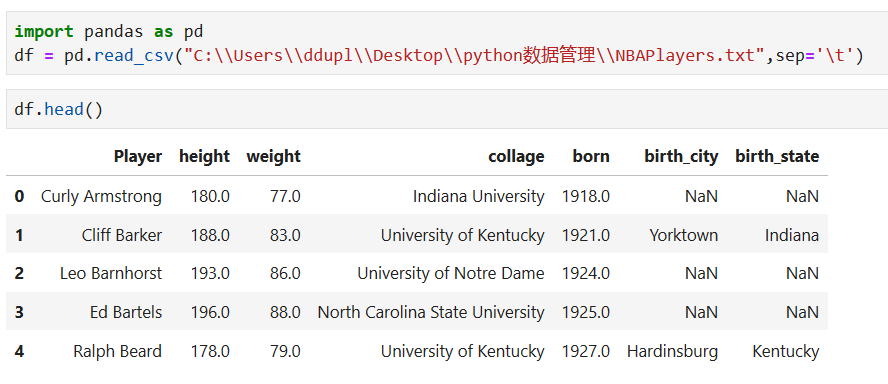Screen dimensions: 888x384
Task: Click the weight column header
Action: tap(274, 156)
